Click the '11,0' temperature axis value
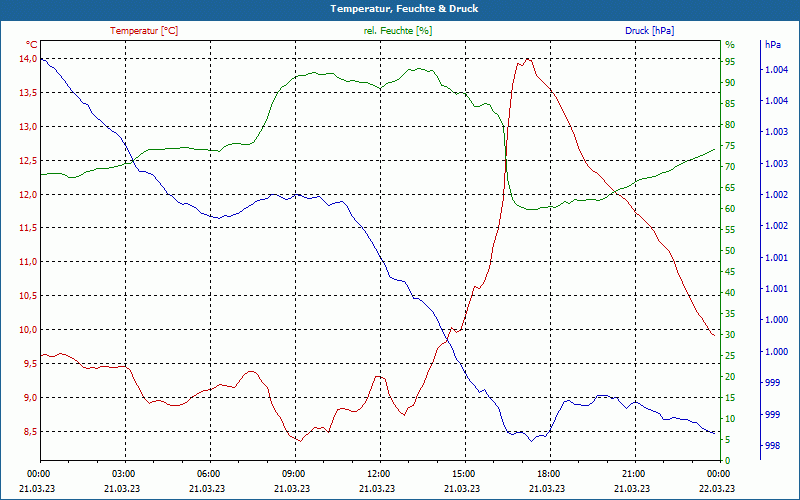 pyautogui.click(x=28, y=262)
